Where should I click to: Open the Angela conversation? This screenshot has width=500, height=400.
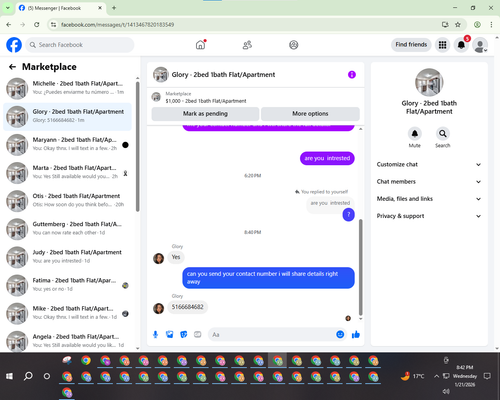pos(67,341)
